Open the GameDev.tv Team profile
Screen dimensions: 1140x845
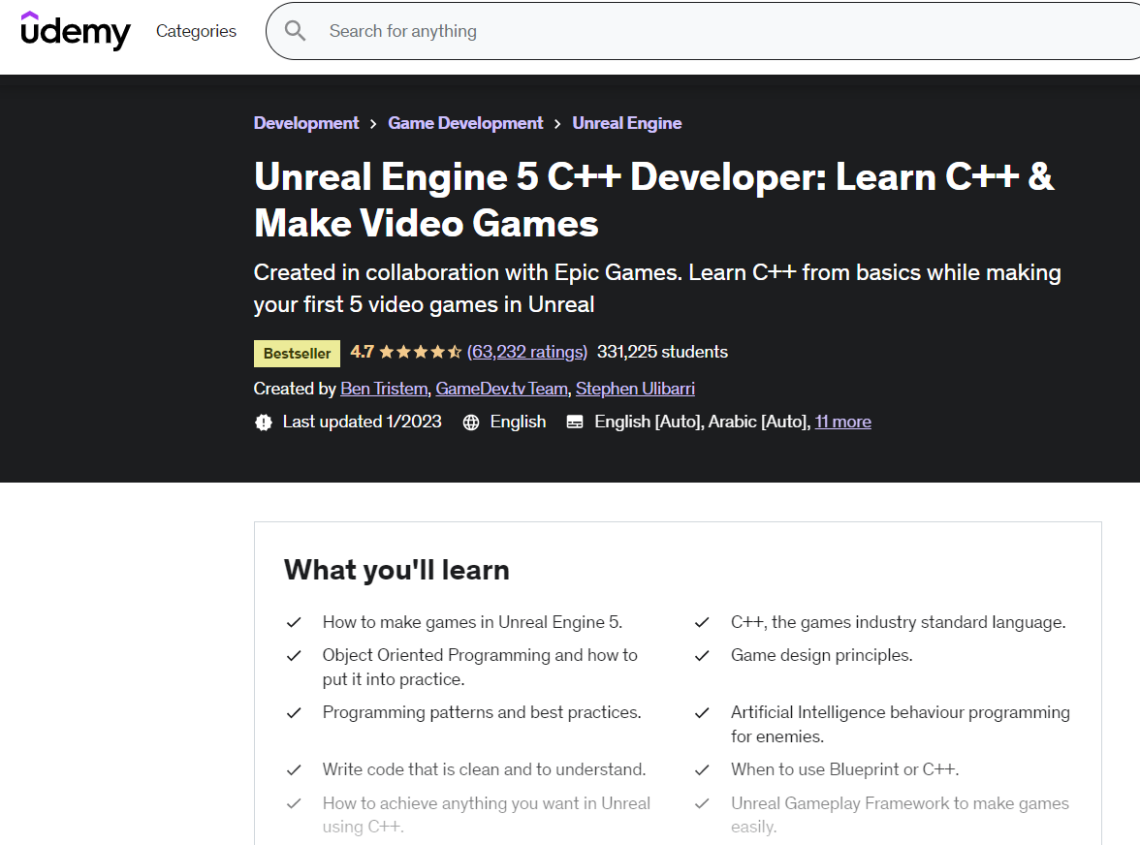point(501,389)
